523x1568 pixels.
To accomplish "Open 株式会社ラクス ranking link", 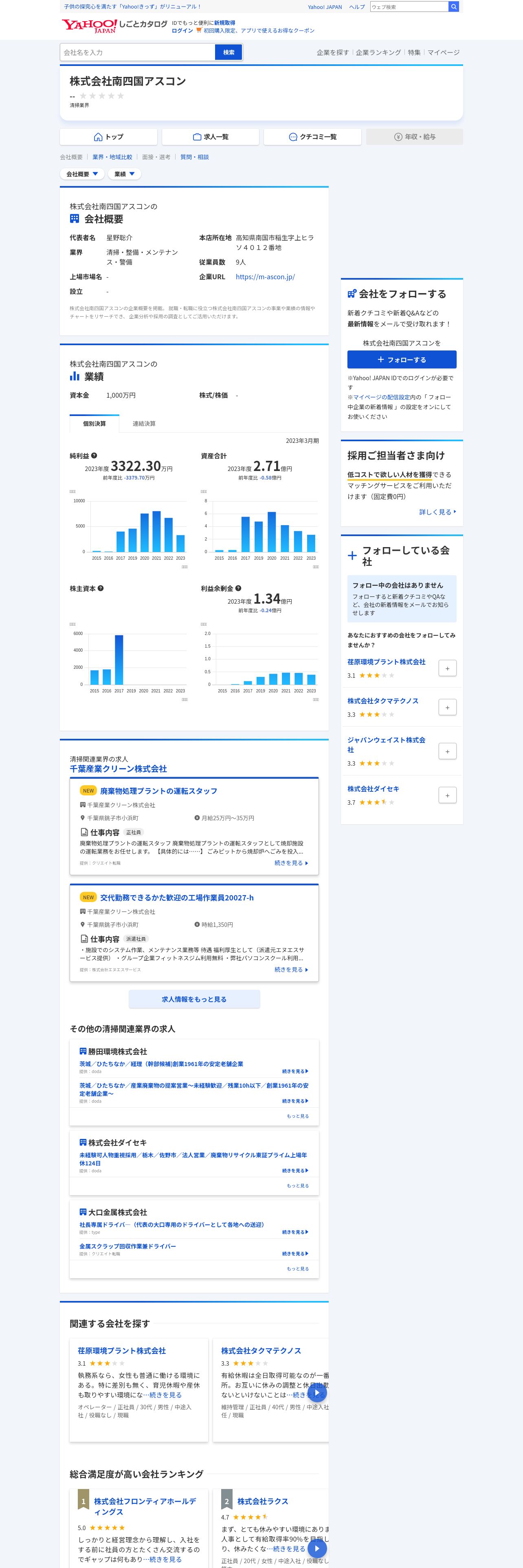I will [263, 1501].
